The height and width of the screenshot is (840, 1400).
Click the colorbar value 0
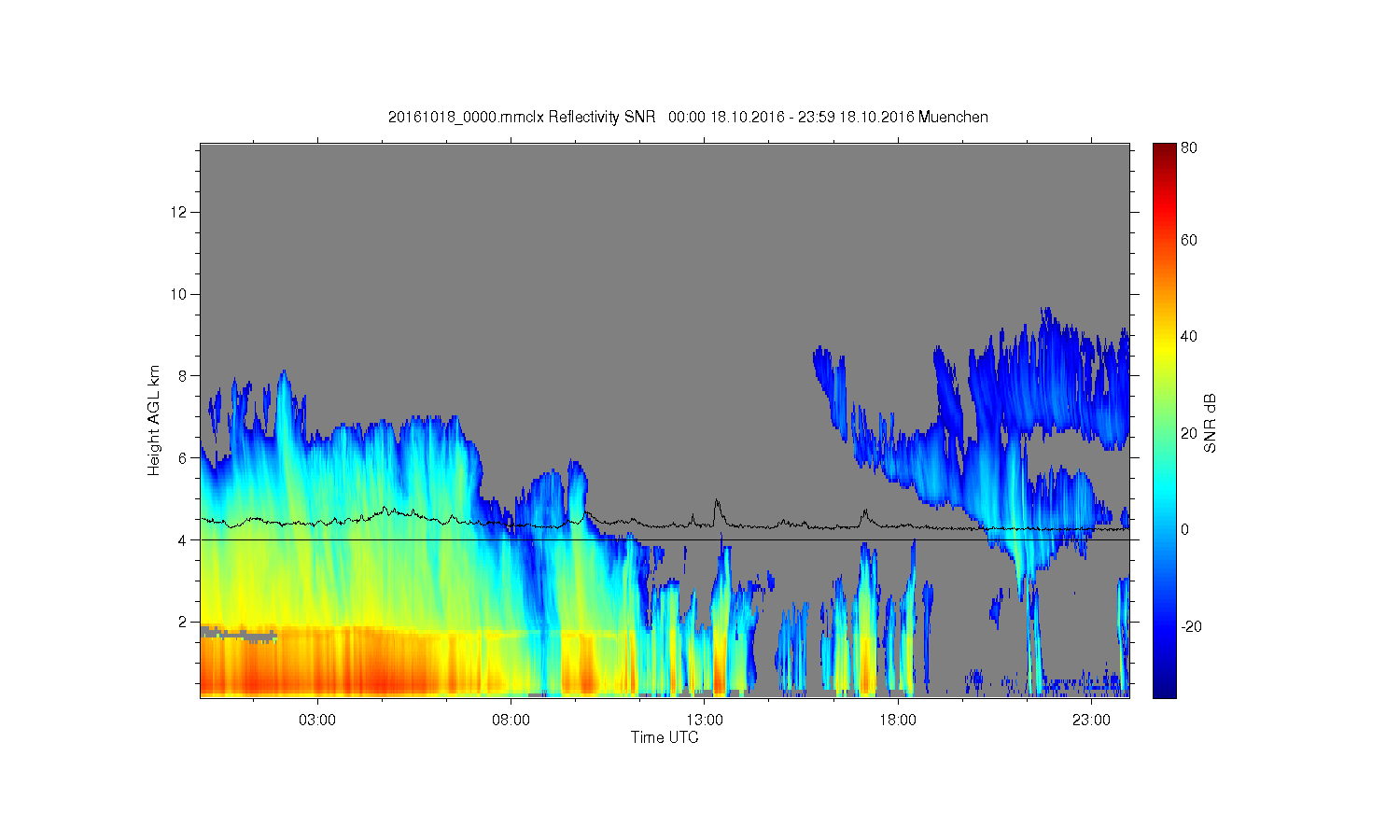point(1185,529)
